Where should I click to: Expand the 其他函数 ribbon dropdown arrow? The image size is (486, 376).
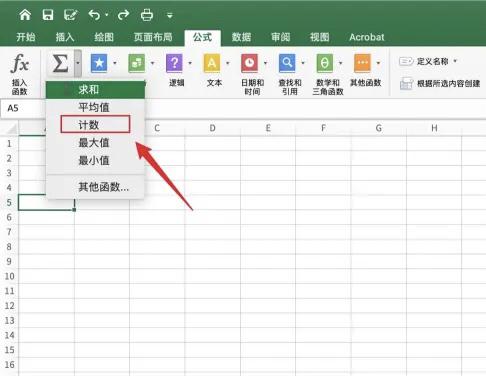378,63
